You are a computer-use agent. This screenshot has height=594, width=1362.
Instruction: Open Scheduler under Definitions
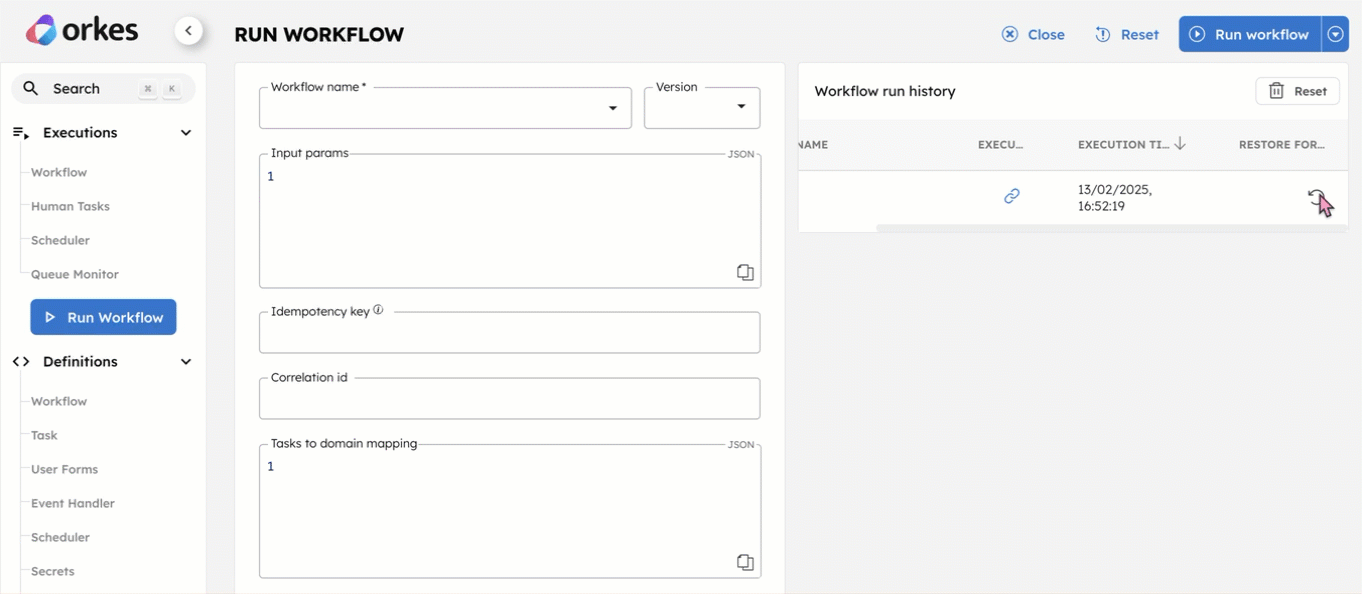[x=60, y=537]
